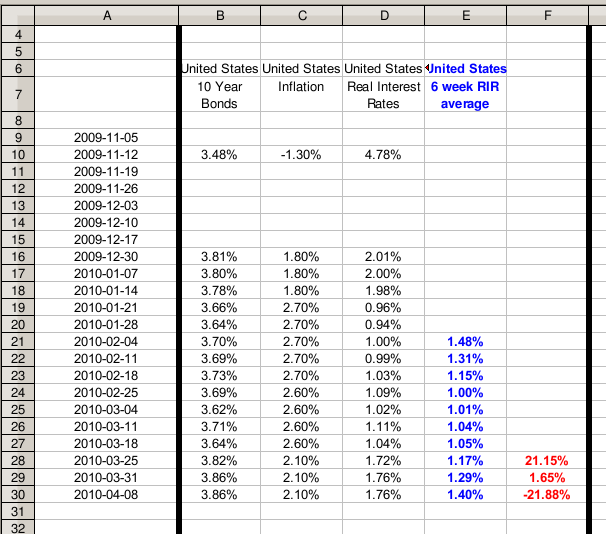This screenshot has height=534, width=606.
Task: Click the blue average value 1.48%
Action: pos(465,342)
